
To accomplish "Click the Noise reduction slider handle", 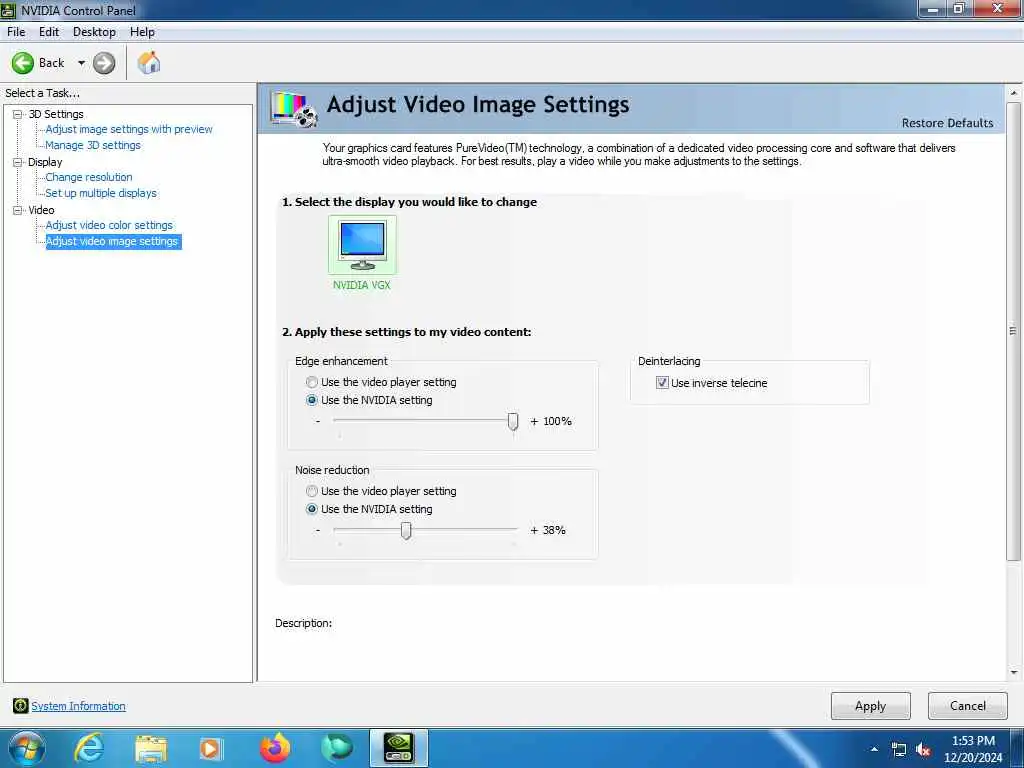I will pos(406,531).
